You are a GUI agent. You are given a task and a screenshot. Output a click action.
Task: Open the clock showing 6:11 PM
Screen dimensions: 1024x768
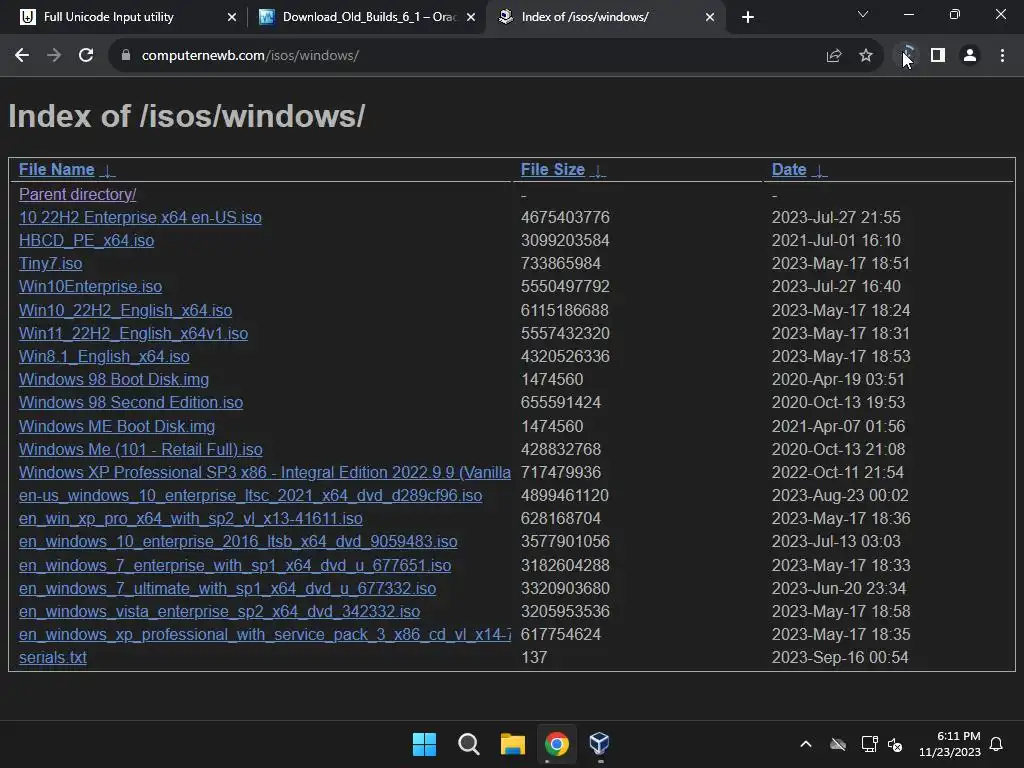point(950,744)
